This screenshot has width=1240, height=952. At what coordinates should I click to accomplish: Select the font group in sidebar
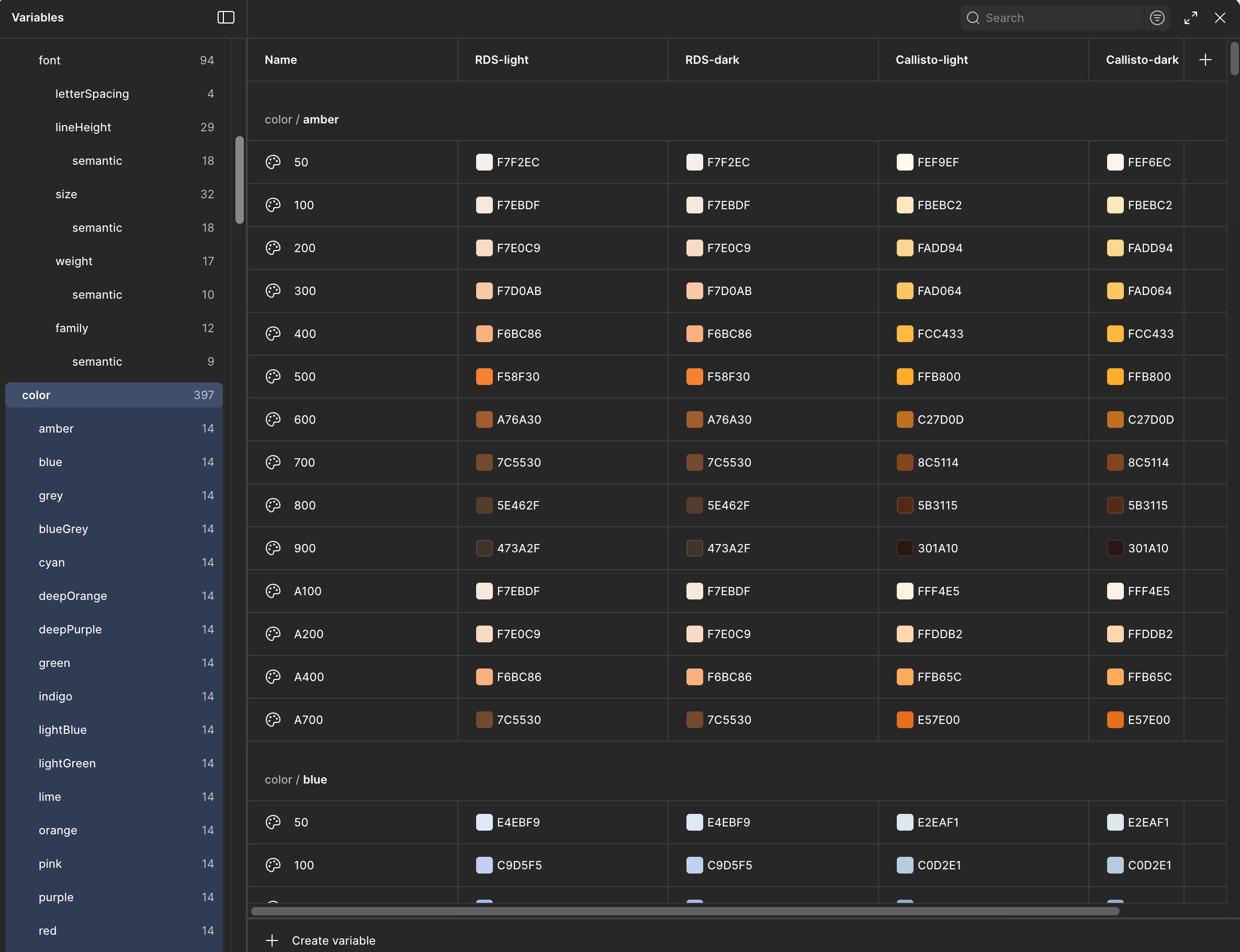click(x=49, y=60)
